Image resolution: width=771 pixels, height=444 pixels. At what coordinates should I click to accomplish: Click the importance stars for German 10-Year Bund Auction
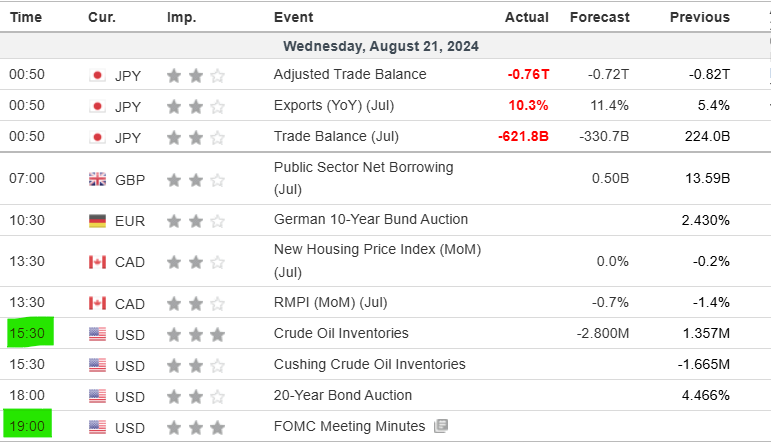(x=196, y=221)
